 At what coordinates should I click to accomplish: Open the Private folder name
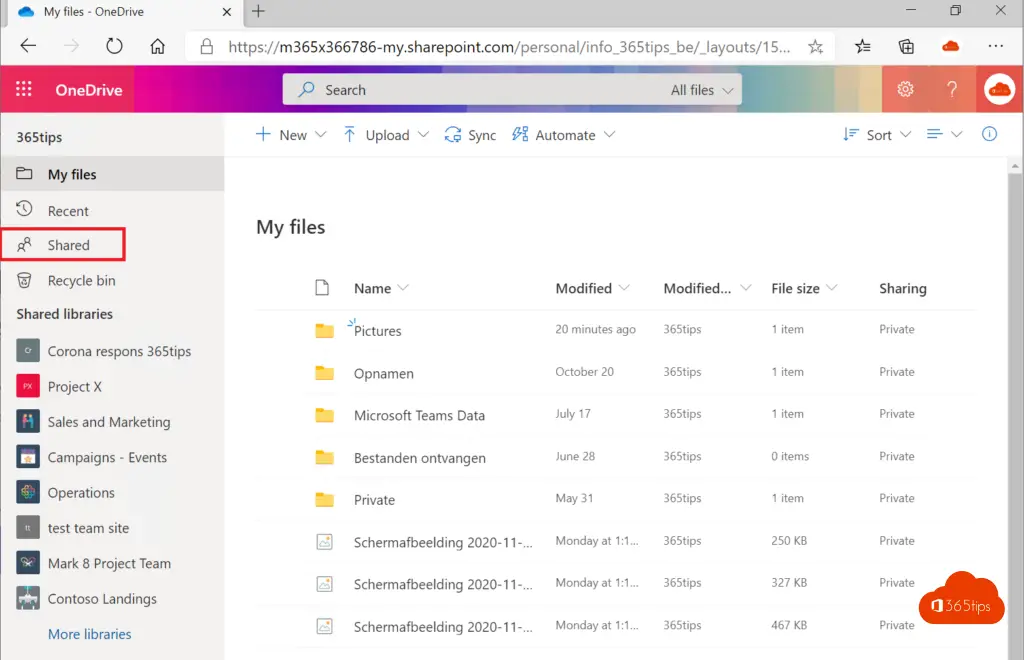[x=374, y=500]
